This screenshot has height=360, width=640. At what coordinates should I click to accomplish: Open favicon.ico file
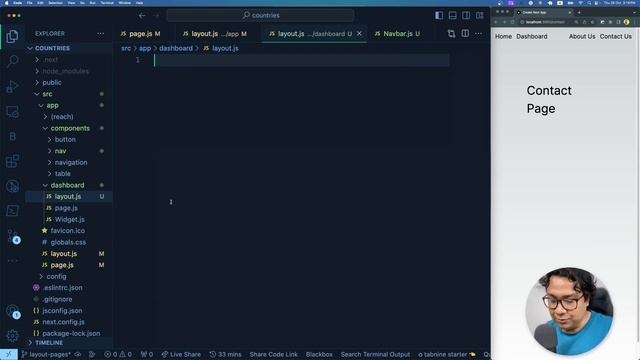[x=67, y=231]
